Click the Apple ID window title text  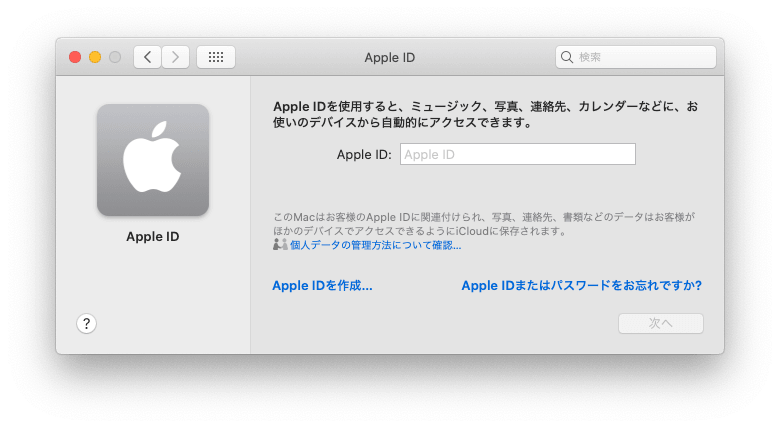click(390, 58)
